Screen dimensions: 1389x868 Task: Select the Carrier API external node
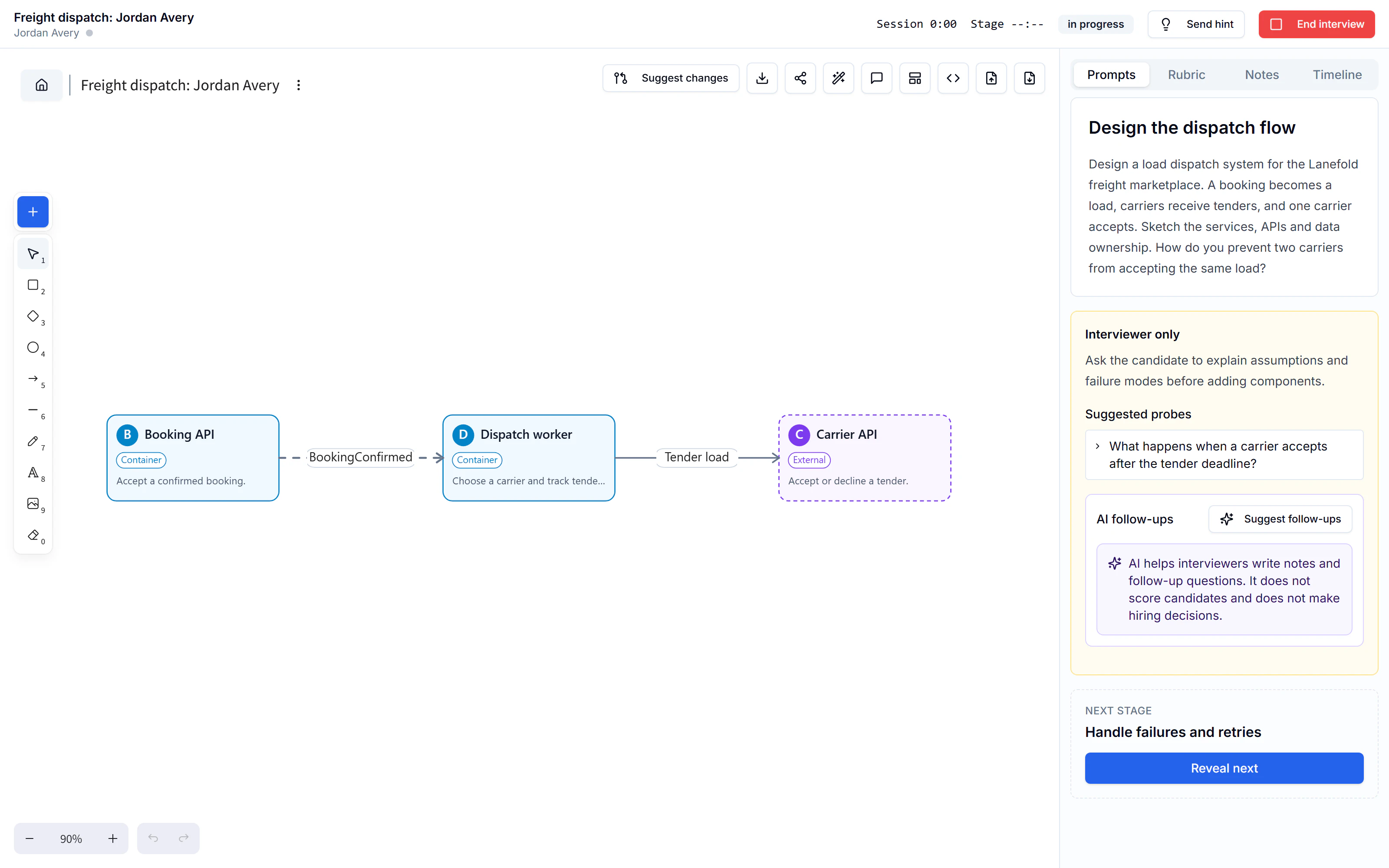point(864,458)
